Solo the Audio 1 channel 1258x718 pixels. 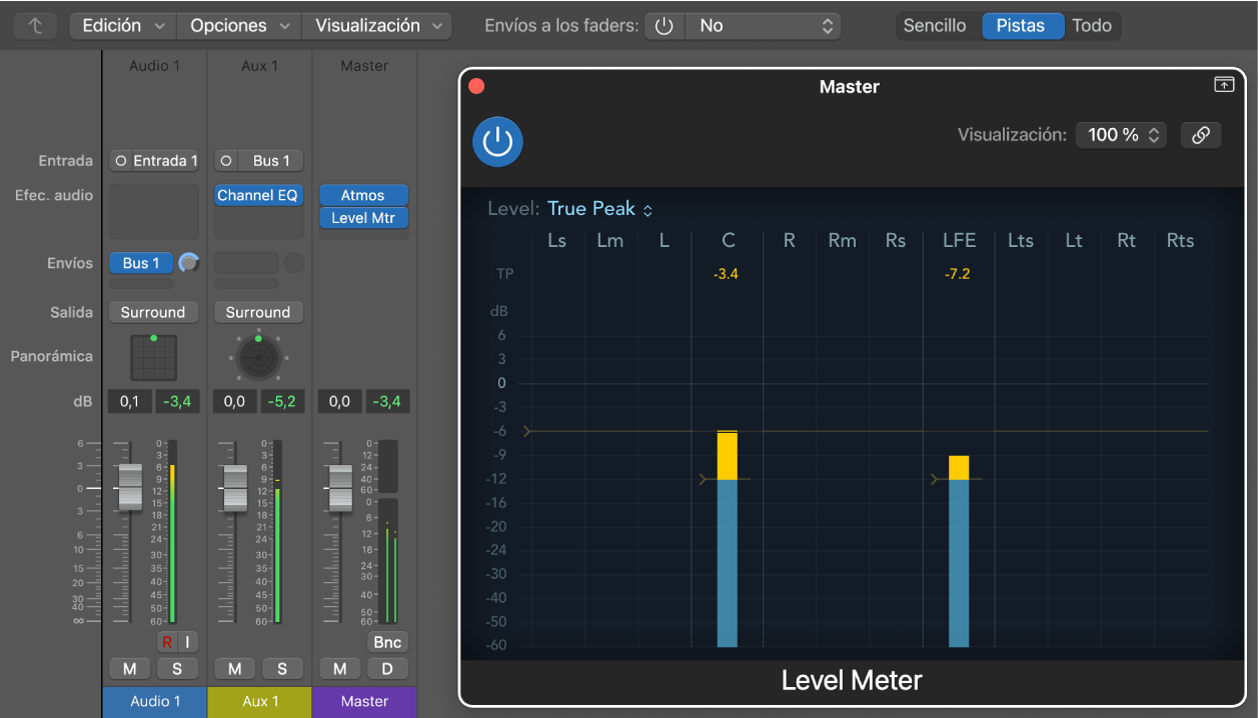pyautogui.click(x=178, y=668)
